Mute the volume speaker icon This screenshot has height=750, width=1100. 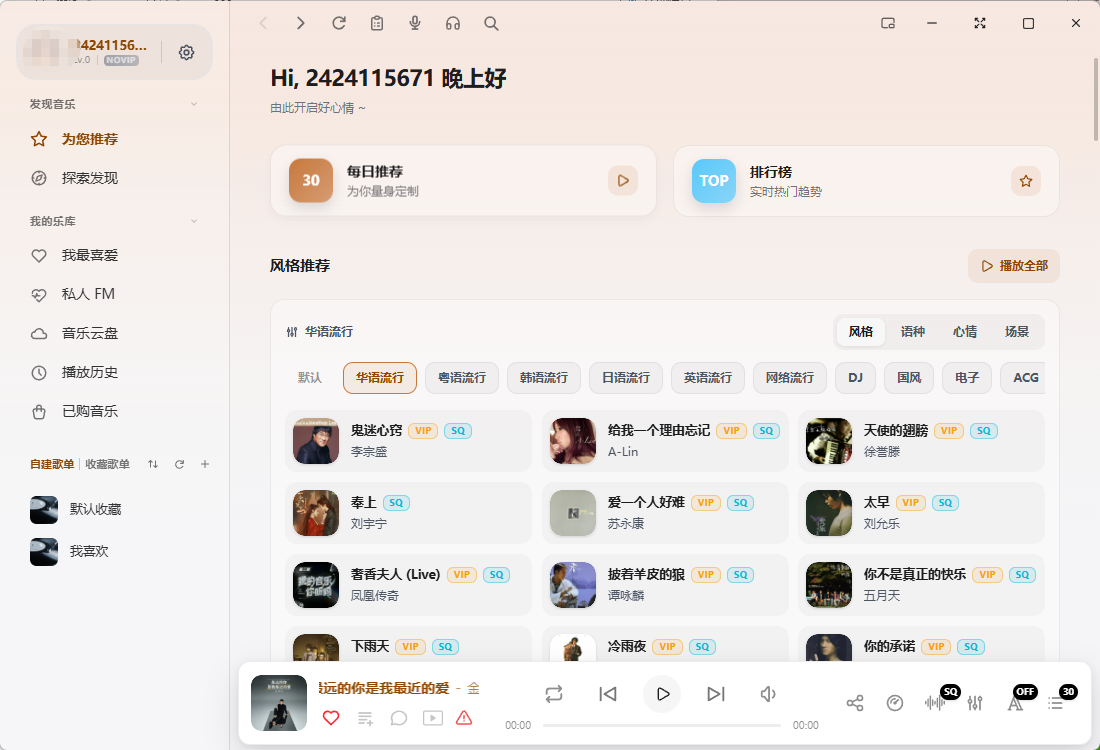[768, 694]
